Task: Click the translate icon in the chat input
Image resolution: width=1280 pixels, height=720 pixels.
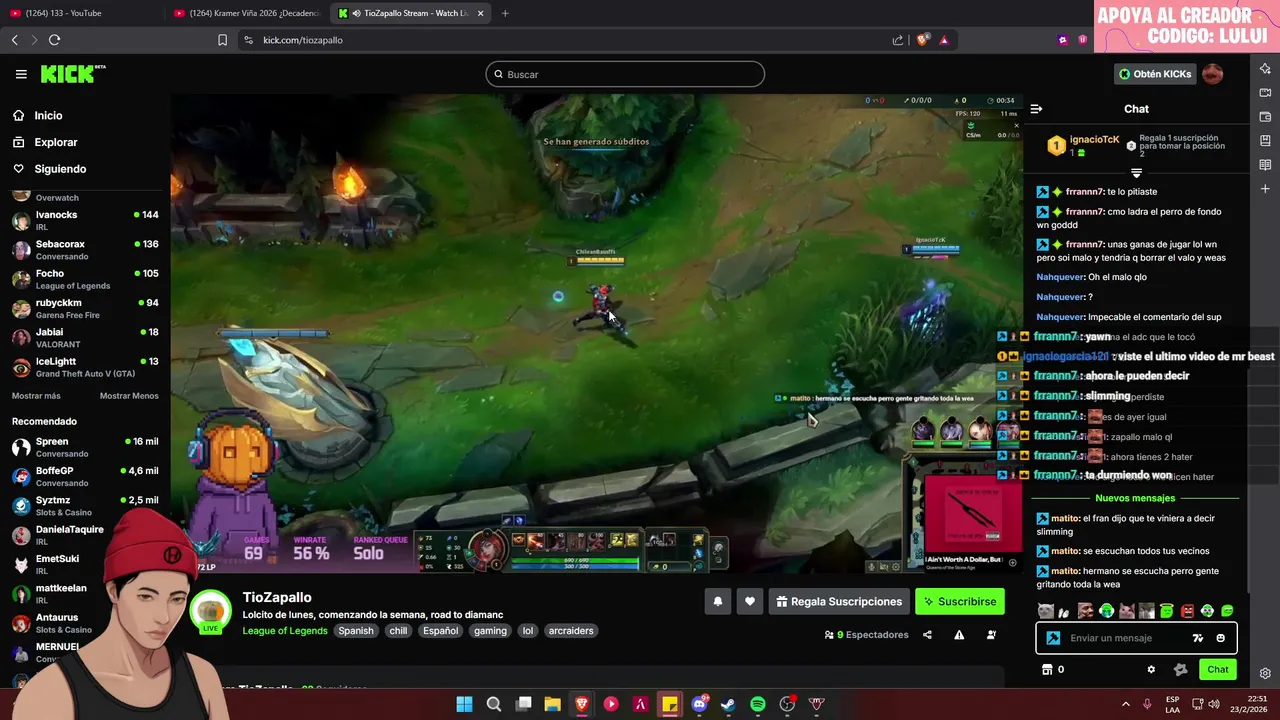Action: pyautogui.click(x=1198, y=638)
